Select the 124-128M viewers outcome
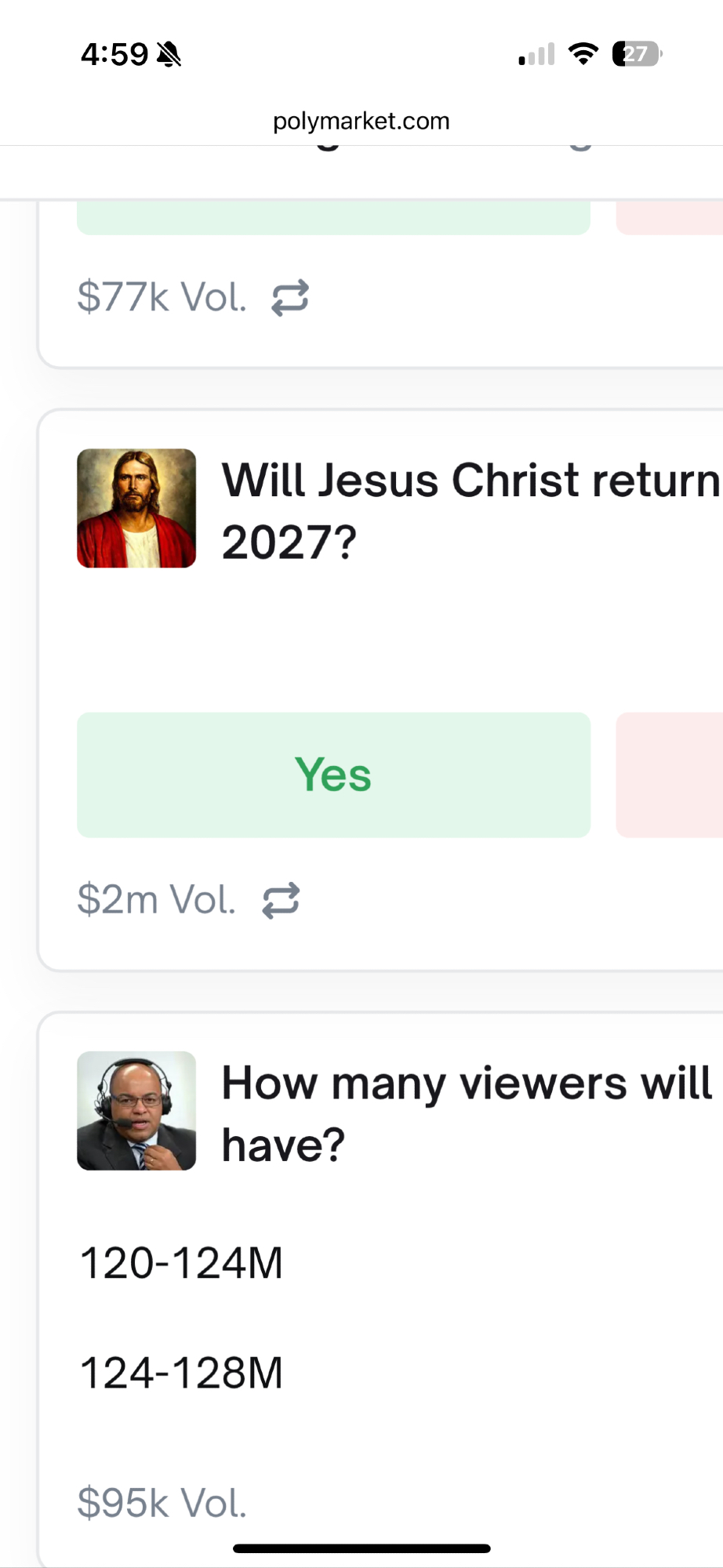Viewport: 723px width, 1568px height. (x=182, y=1373)
